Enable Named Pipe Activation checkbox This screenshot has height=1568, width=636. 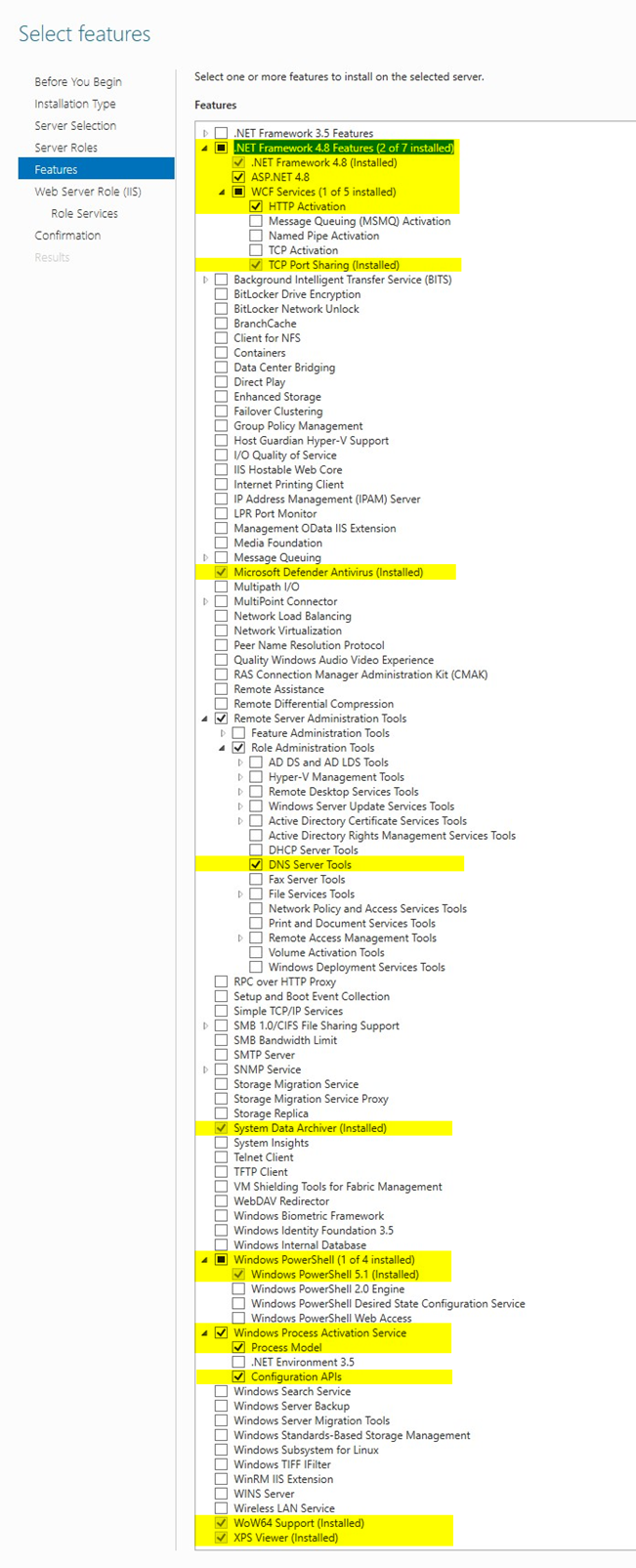click(256, 236)
